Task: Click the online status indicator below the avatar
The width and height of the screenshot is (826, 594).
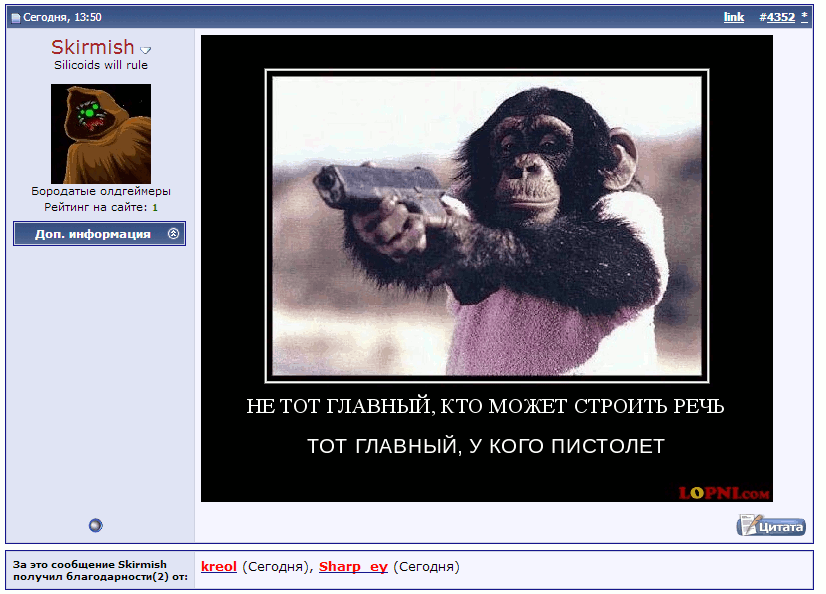Action: pyautogui.click(x=95, y=524)
